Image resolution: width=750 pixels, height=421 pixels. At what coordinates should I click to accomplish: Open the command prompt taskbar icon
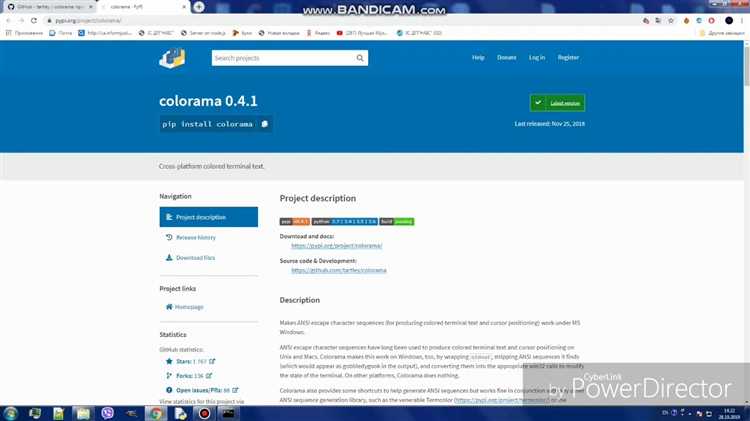(x=228, y=413)
